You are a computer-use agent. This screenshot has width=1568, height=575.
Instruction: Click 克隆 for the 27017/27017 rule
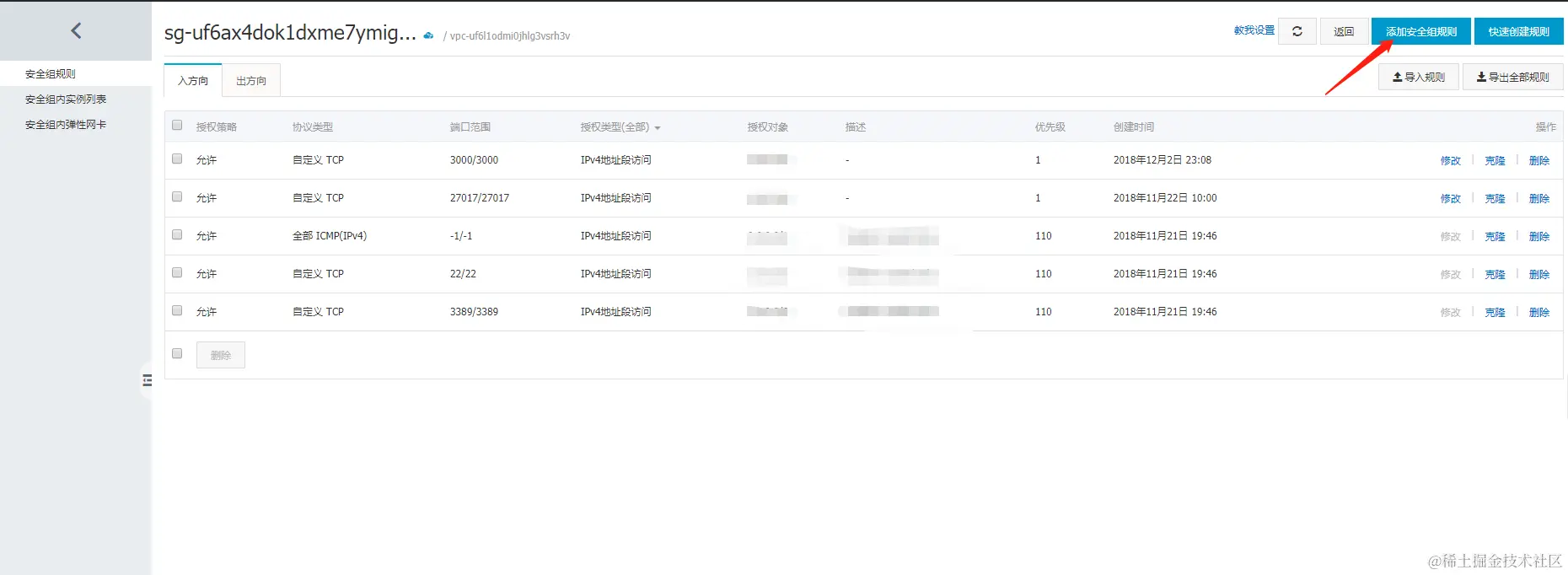point(1496,198)
